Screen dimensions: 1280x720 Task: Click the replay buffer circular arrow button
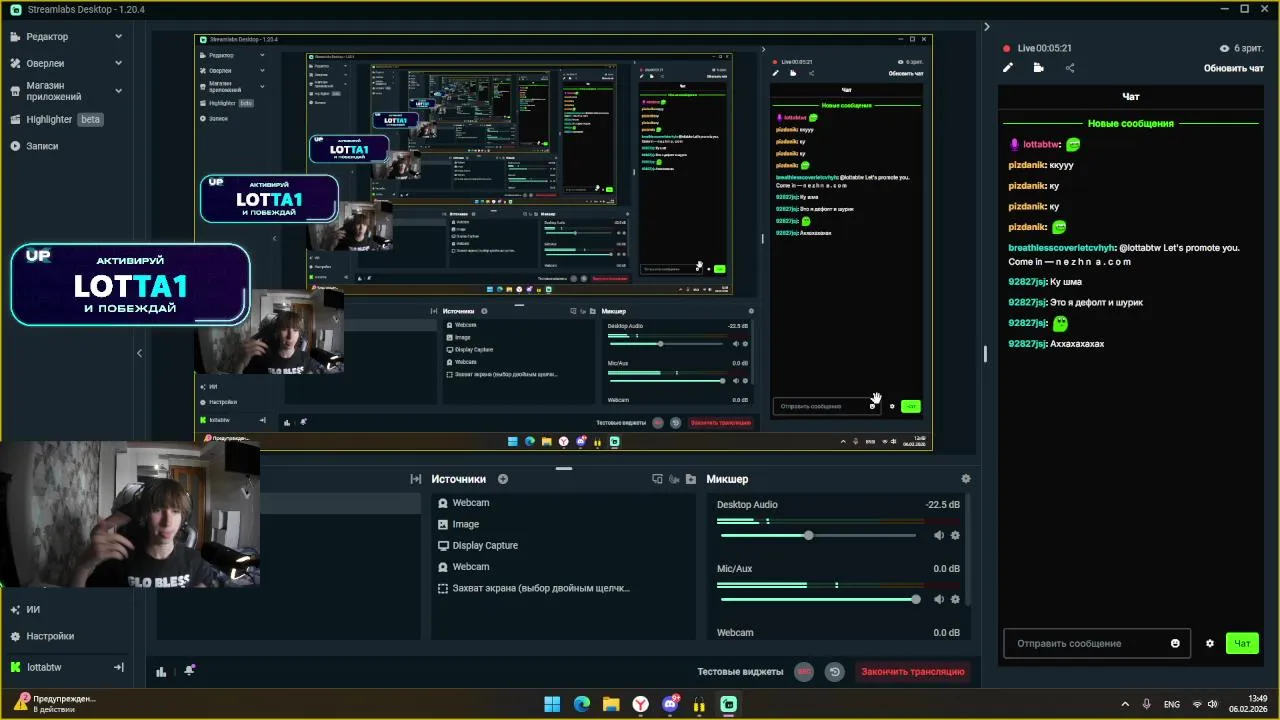tap(834, 672)
